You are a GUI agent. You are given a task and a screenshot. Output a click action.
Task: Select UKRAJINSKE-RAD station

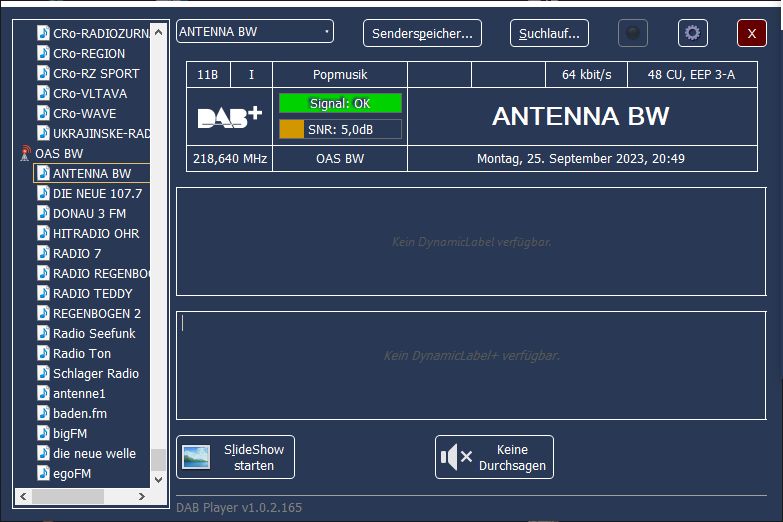101,133
